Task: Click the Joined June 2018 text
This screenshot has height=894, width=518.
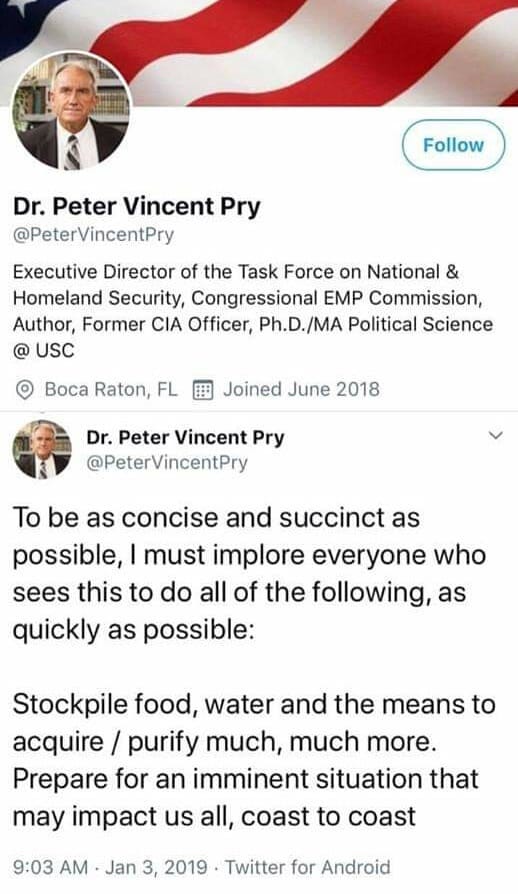Action: click(x=301, y=389)
